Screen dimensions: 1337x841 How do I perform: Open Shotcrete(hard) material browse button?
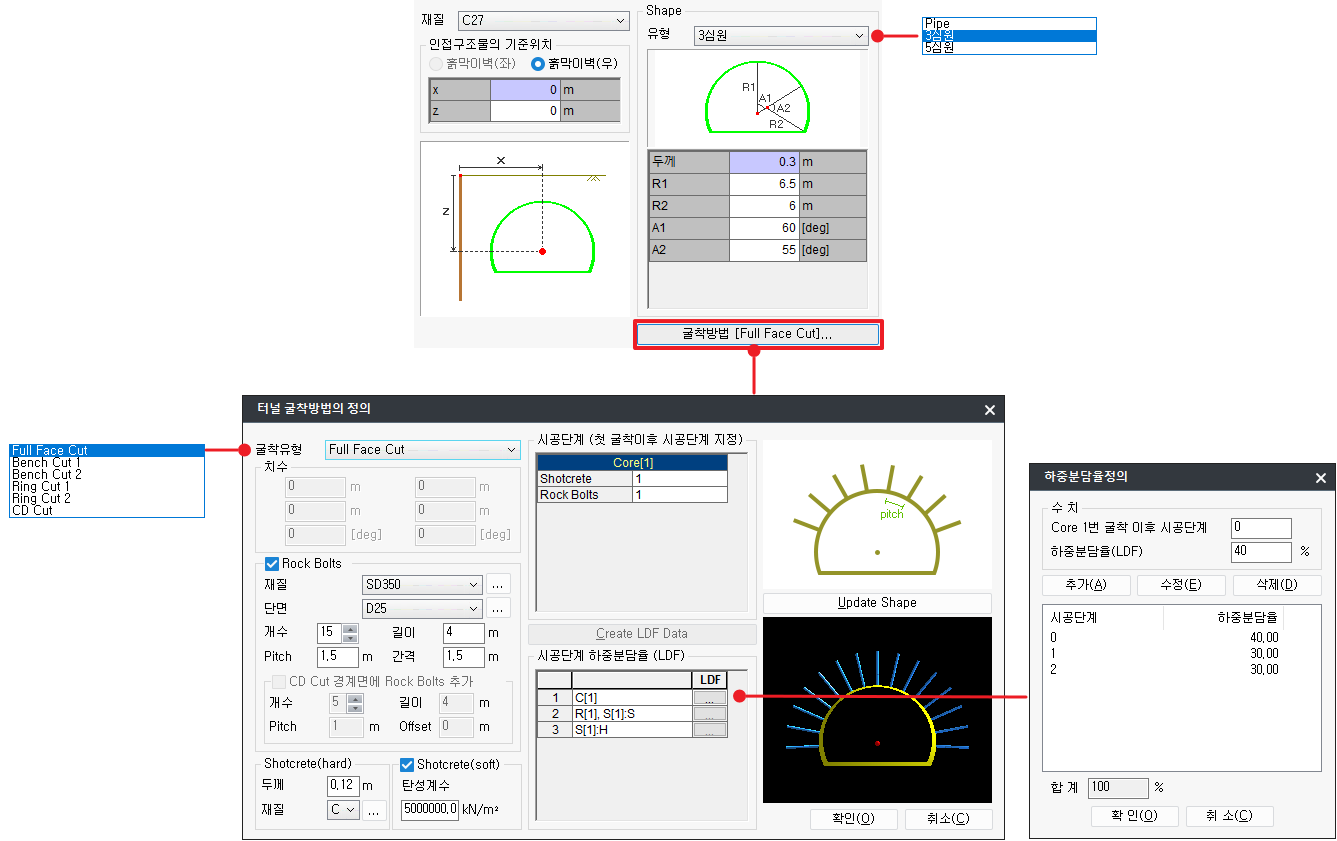pyautogui.click(x=375, y=811)
